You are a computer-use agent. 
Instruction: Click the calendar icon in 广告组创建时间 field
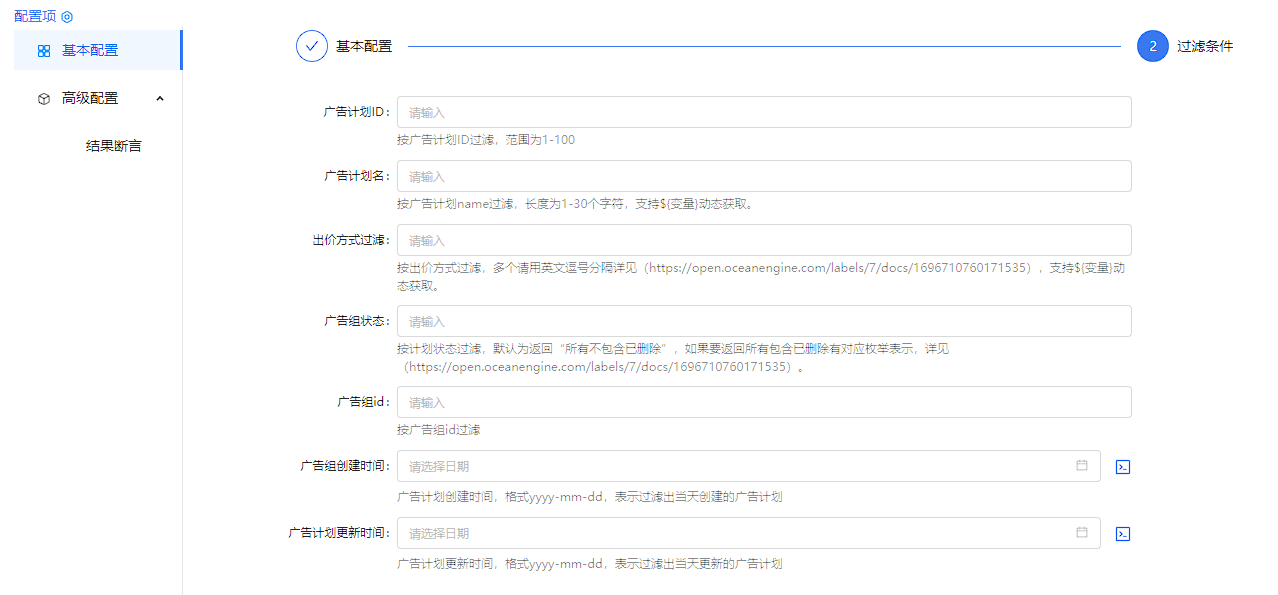point(1081,465)
